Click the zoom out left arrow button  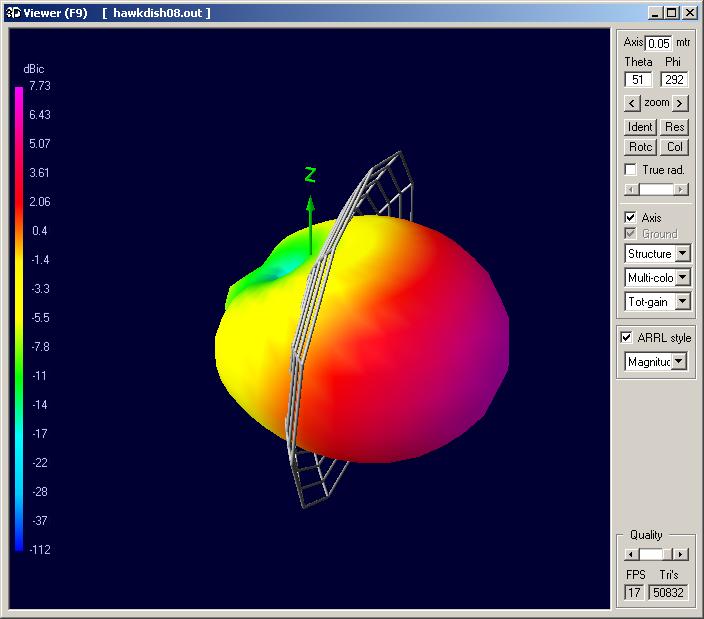tap(632, 103)
